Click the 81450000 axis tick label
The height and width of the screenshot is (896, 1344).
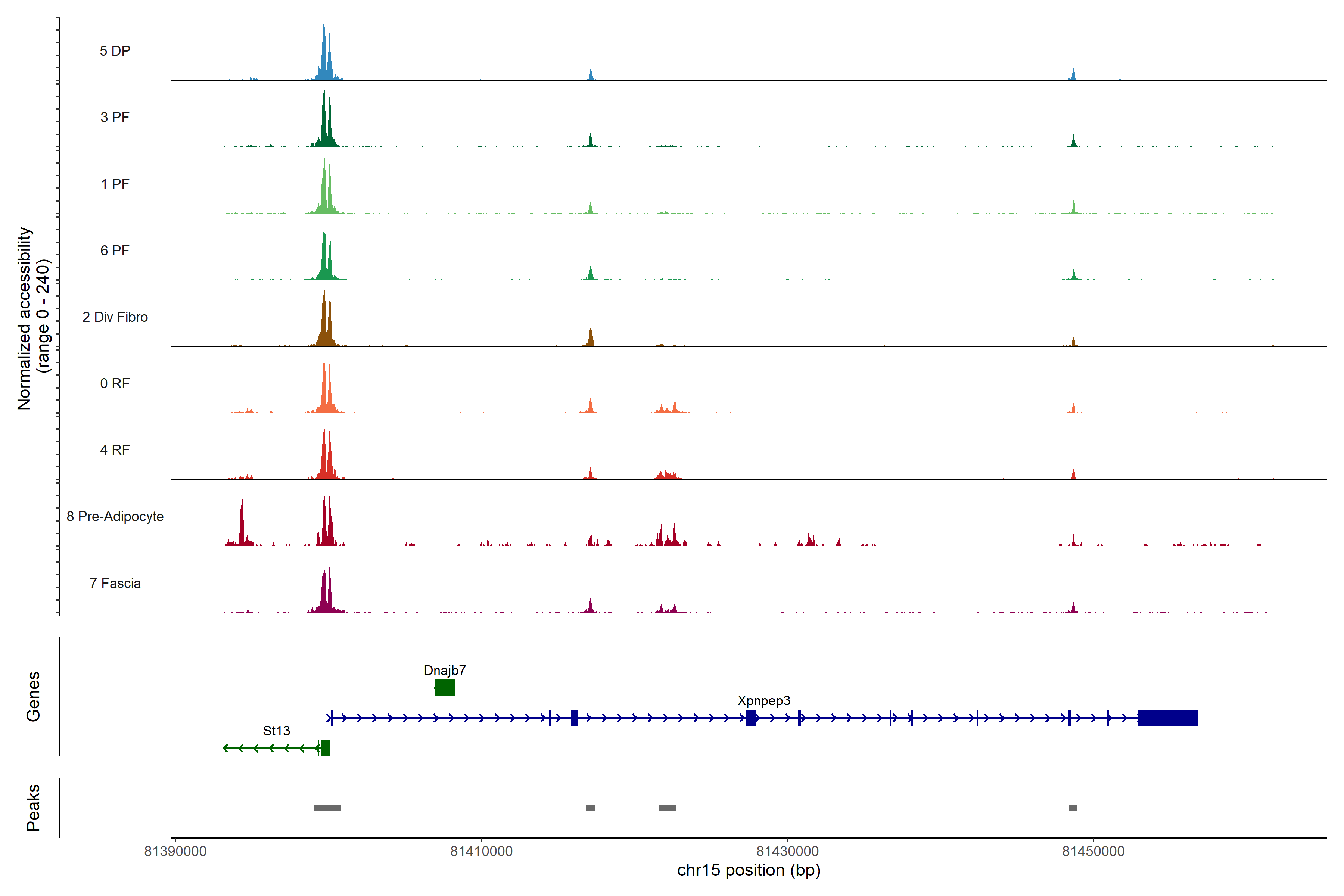pos(1093,852)
